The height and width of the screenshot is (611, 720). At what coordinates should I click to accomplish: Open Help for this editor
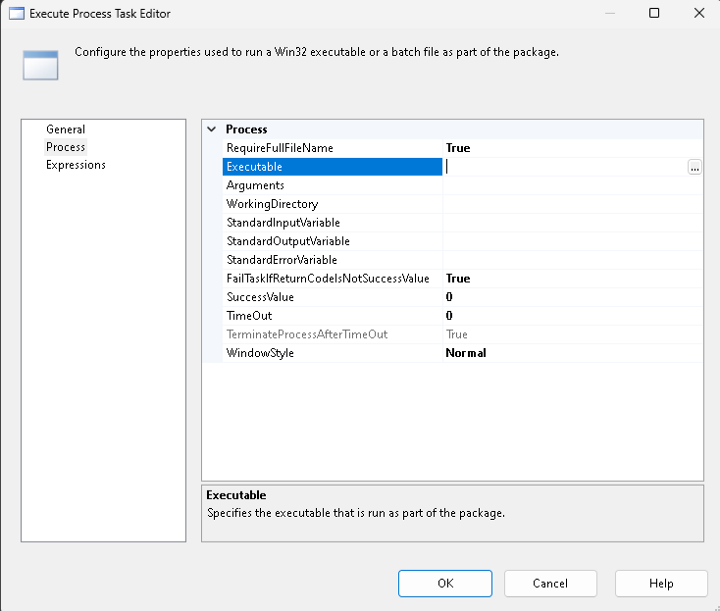pyautogui.click(x=661, y=583)
